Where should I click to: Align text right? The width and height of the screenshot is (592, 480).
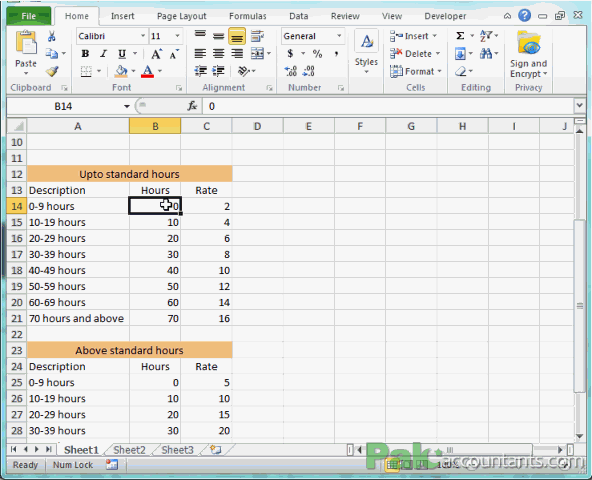click(237, 54)
